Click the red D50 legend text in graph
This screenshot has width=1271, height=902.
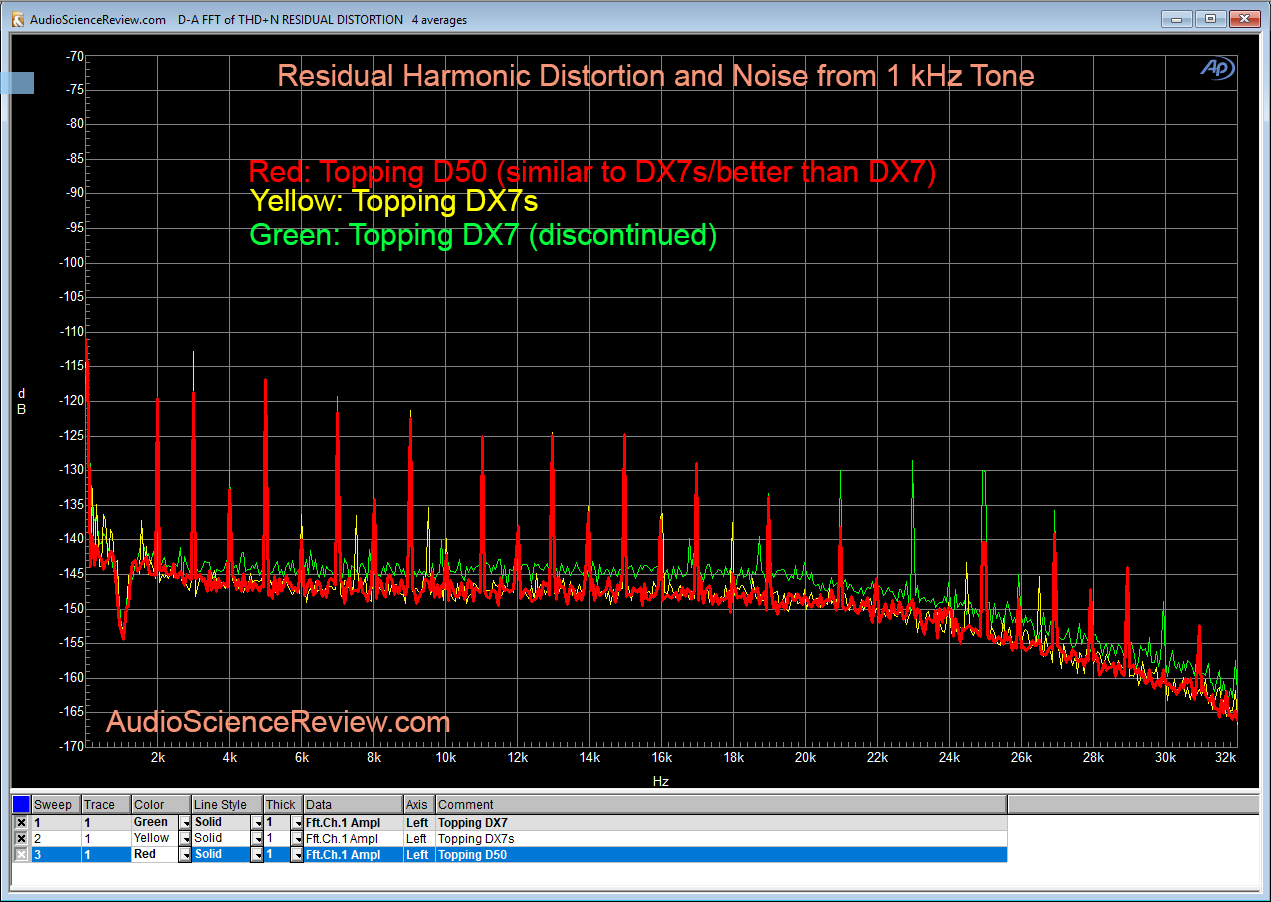(x=593, y=172)
